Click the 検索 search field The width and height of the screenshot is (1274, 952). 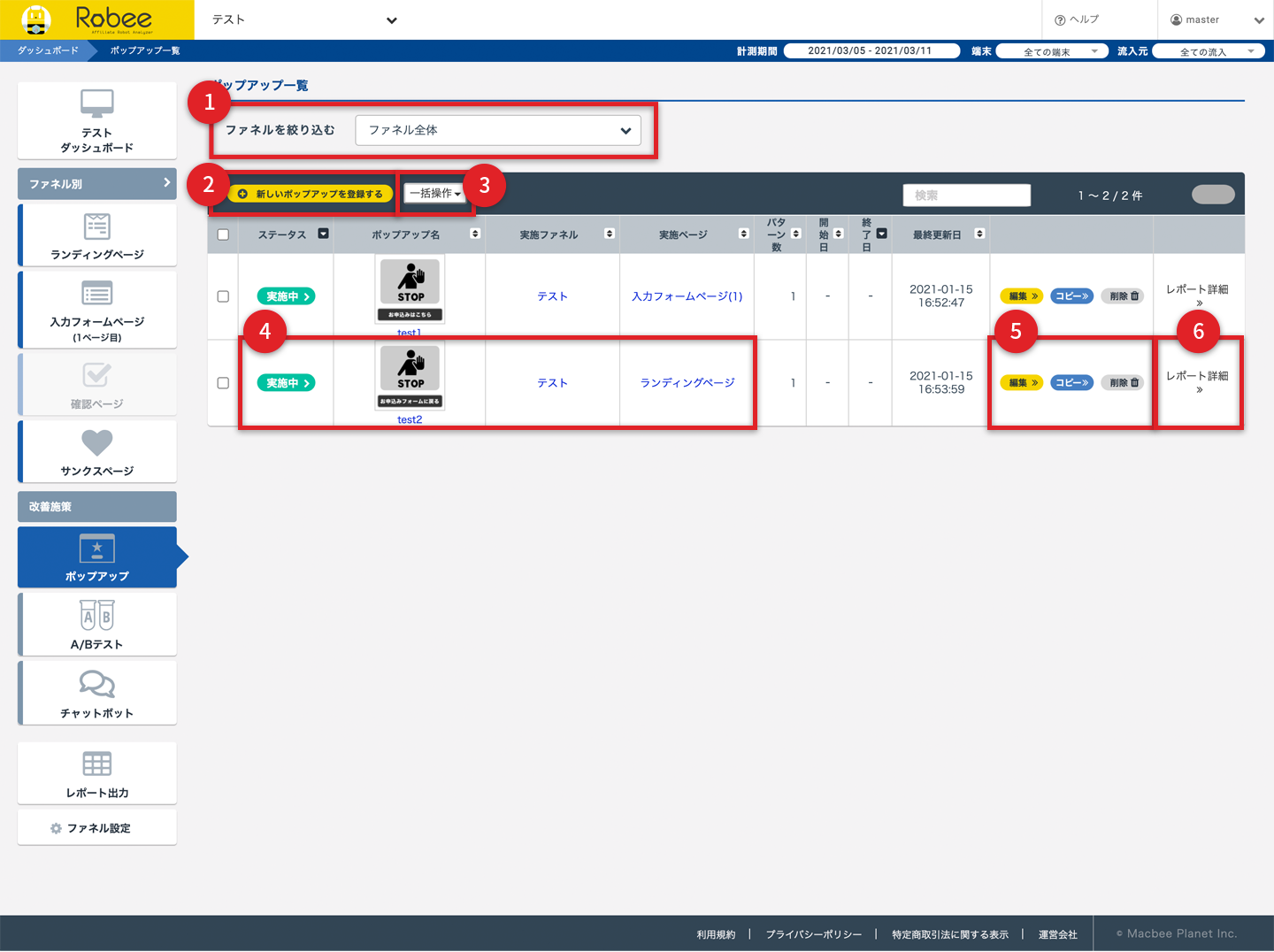(966, 196)
